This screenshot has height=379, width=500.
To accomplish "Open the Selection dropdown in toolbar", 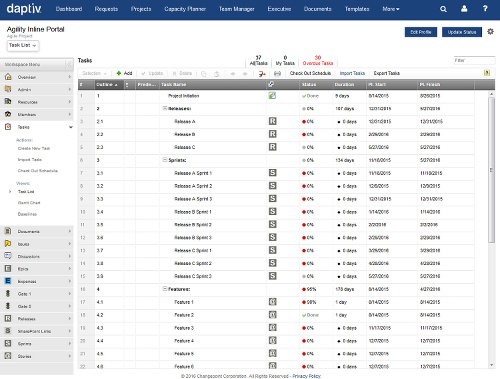I will tap(94, 73).
